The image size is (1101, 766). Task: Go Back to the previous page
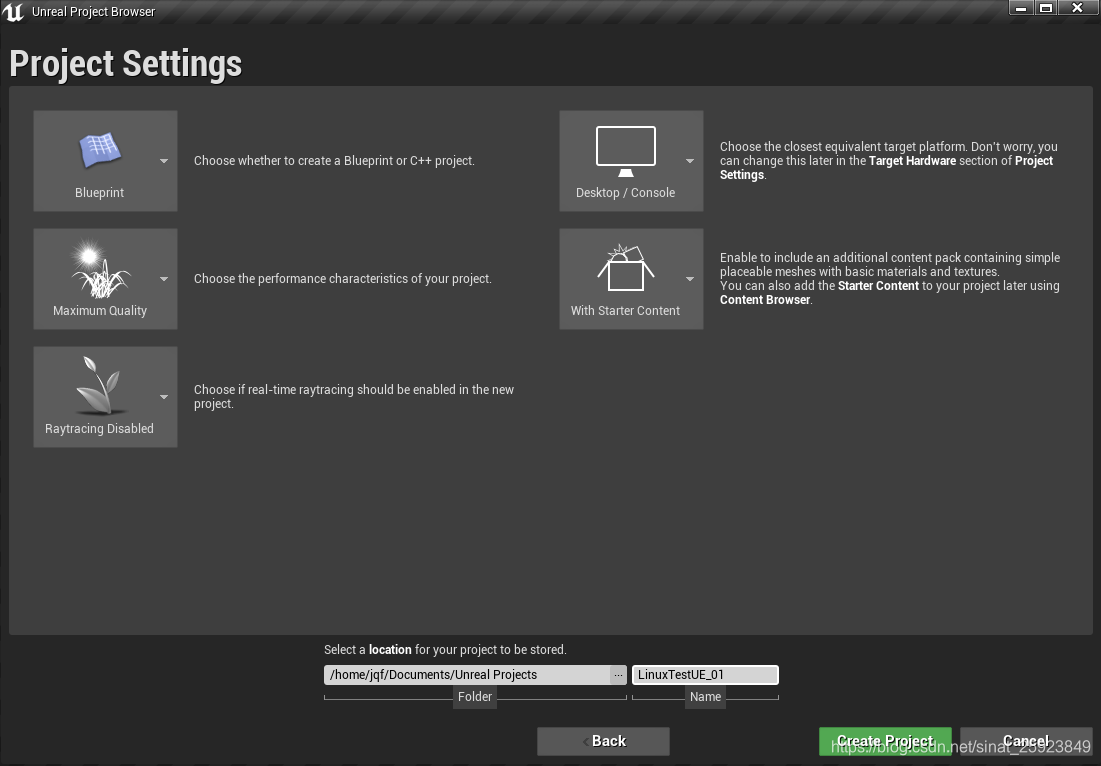click(603, 741)
